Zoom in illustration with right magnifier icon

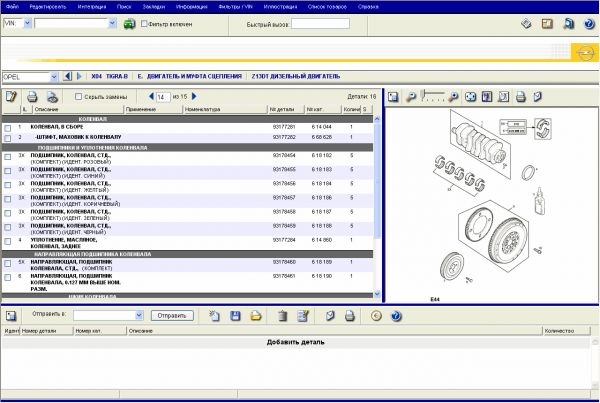pos(453,97)
